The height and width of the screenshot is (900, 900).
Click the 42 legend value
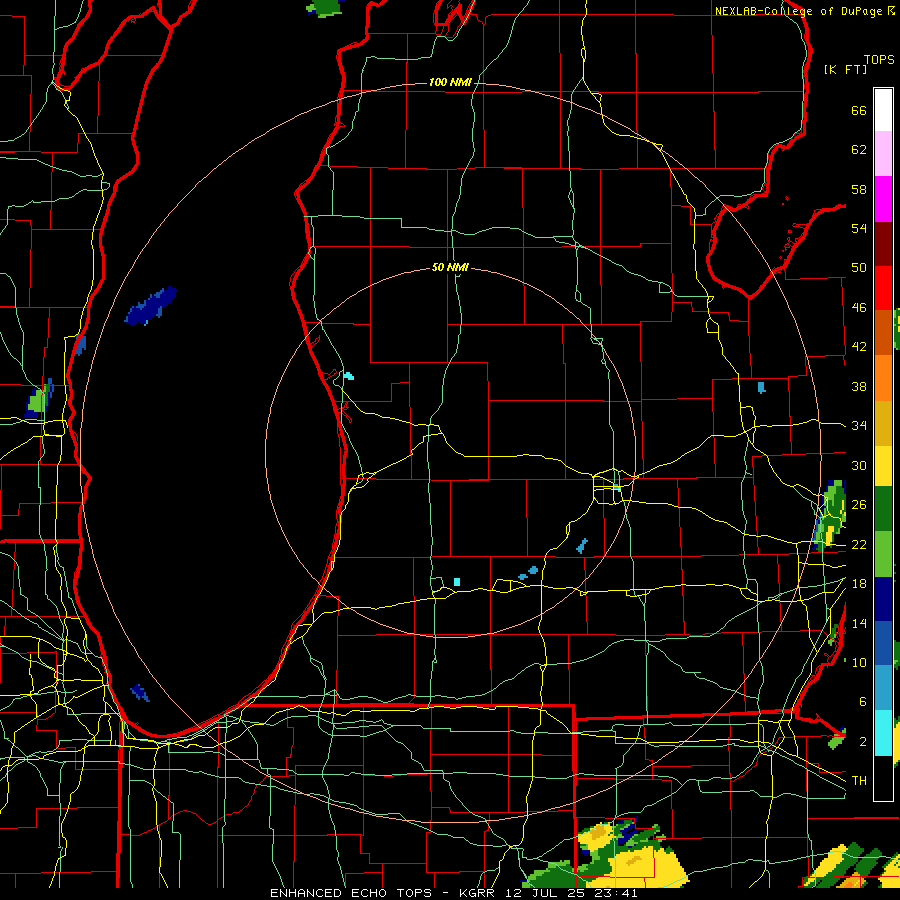coord(859,347)
